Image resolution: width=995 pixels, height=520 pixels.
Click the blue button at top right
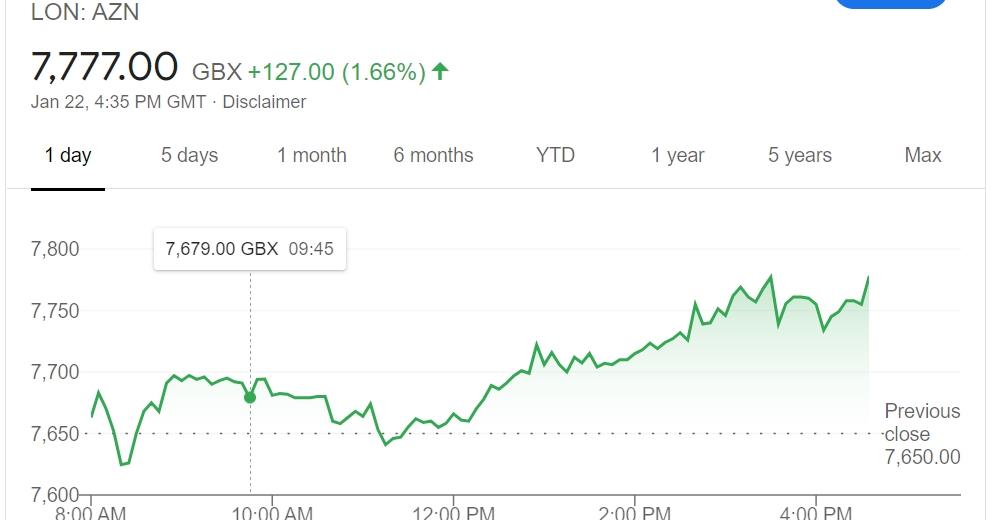pos(890,3)
